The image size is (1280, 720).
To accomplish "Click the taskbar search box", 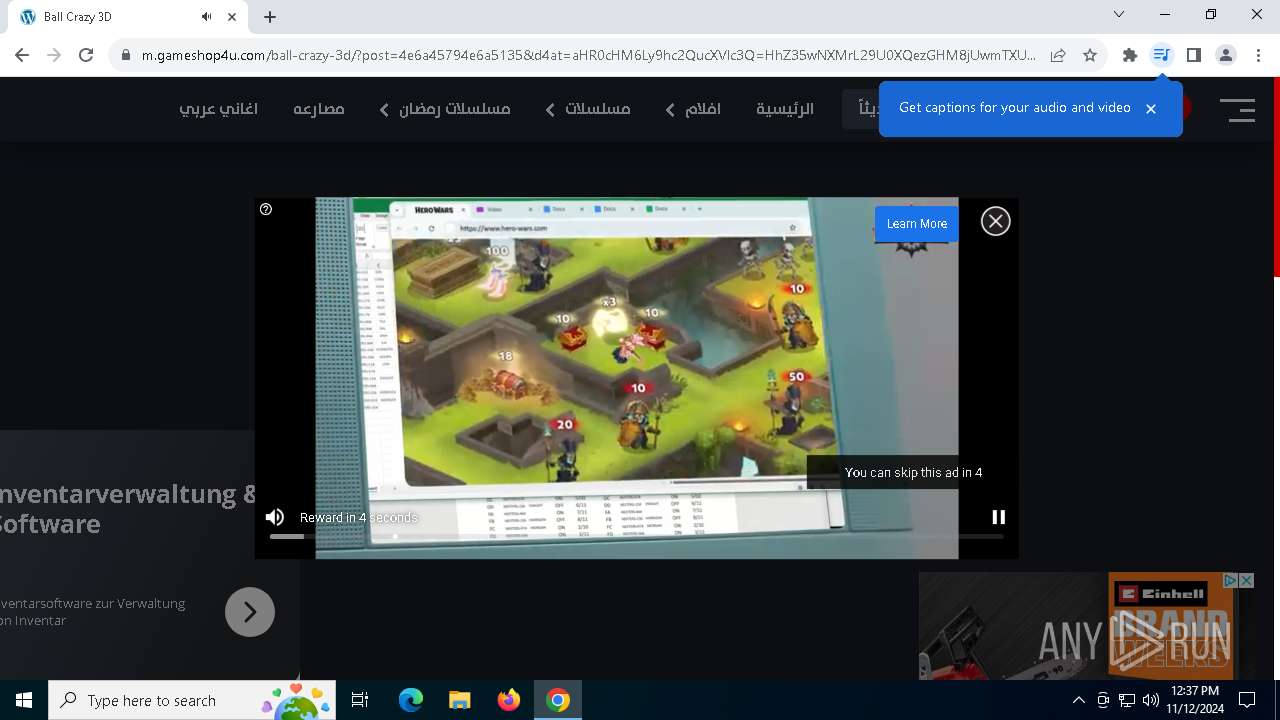I will (x=192, y=700).
